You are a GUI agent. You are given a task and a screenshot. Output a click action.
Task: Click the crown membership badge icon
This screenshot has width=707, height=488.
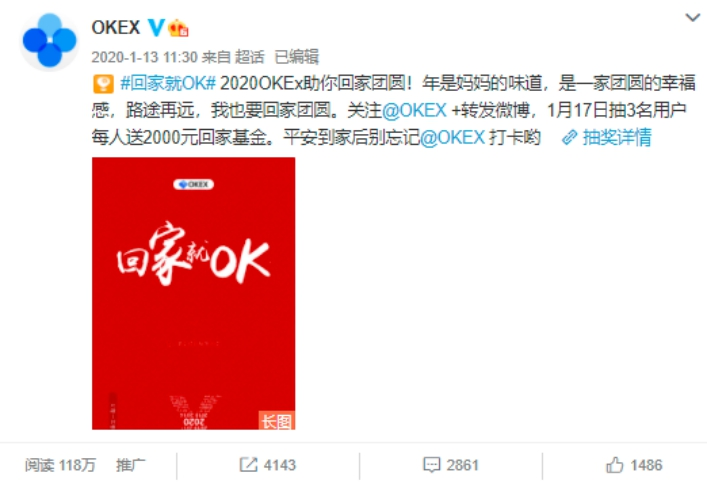tap(178, 28)
